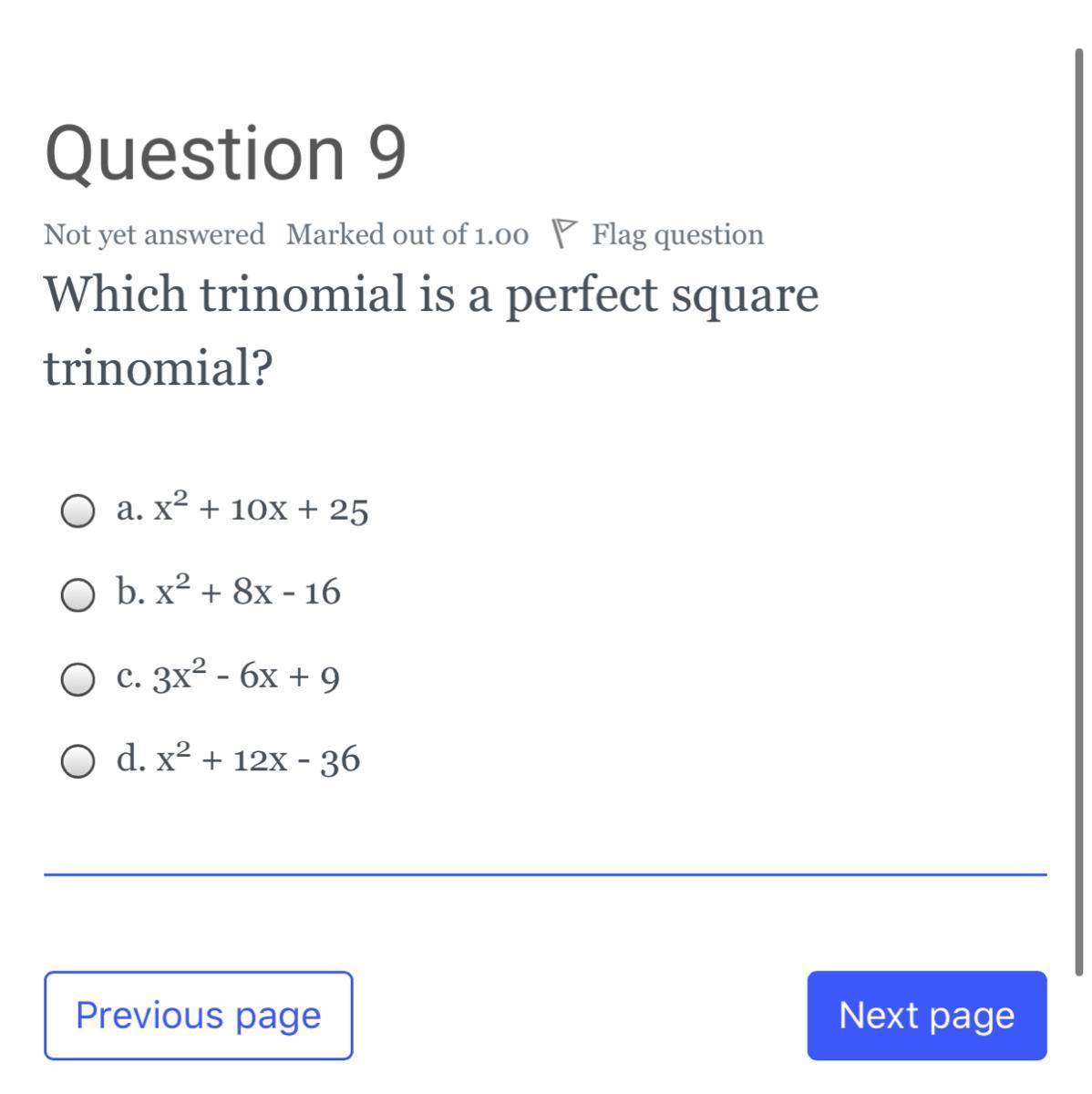The height and width of the screenshot is (1094, 1092).
Task: Click the perfect square trinomial question text
Action: (x=431, y=294)
